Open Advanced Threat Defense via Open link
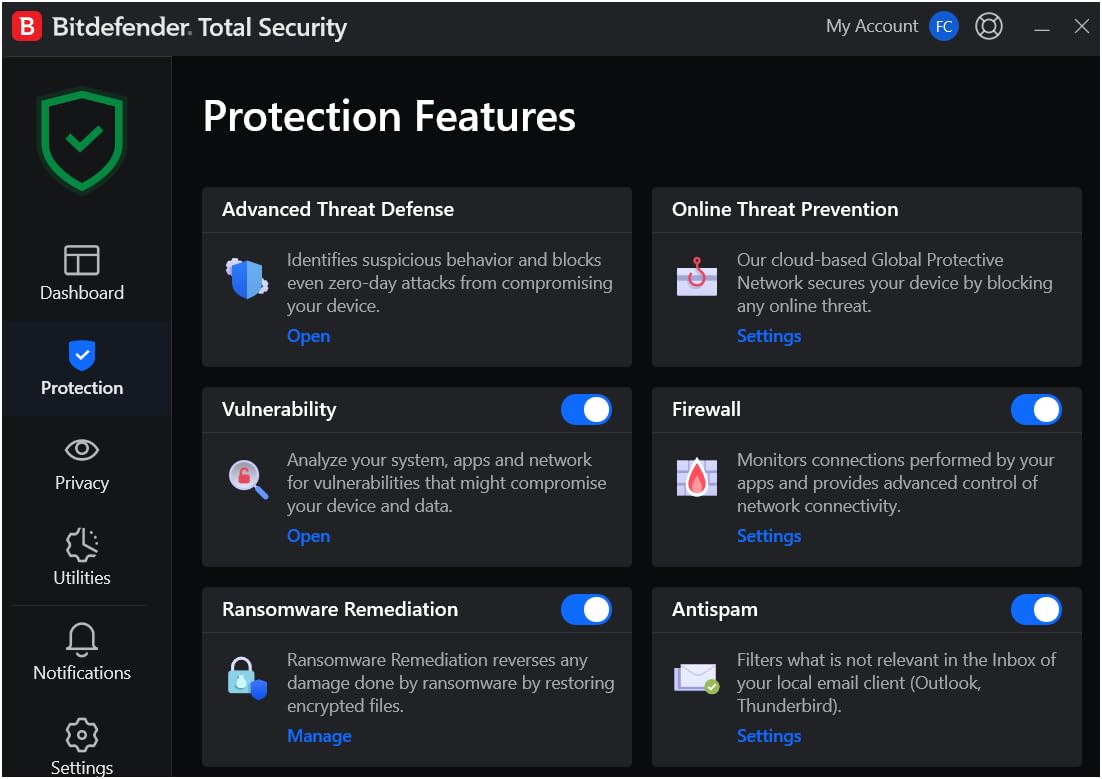The height and width of the screenshot is (779, 1102). click(309, 336)
